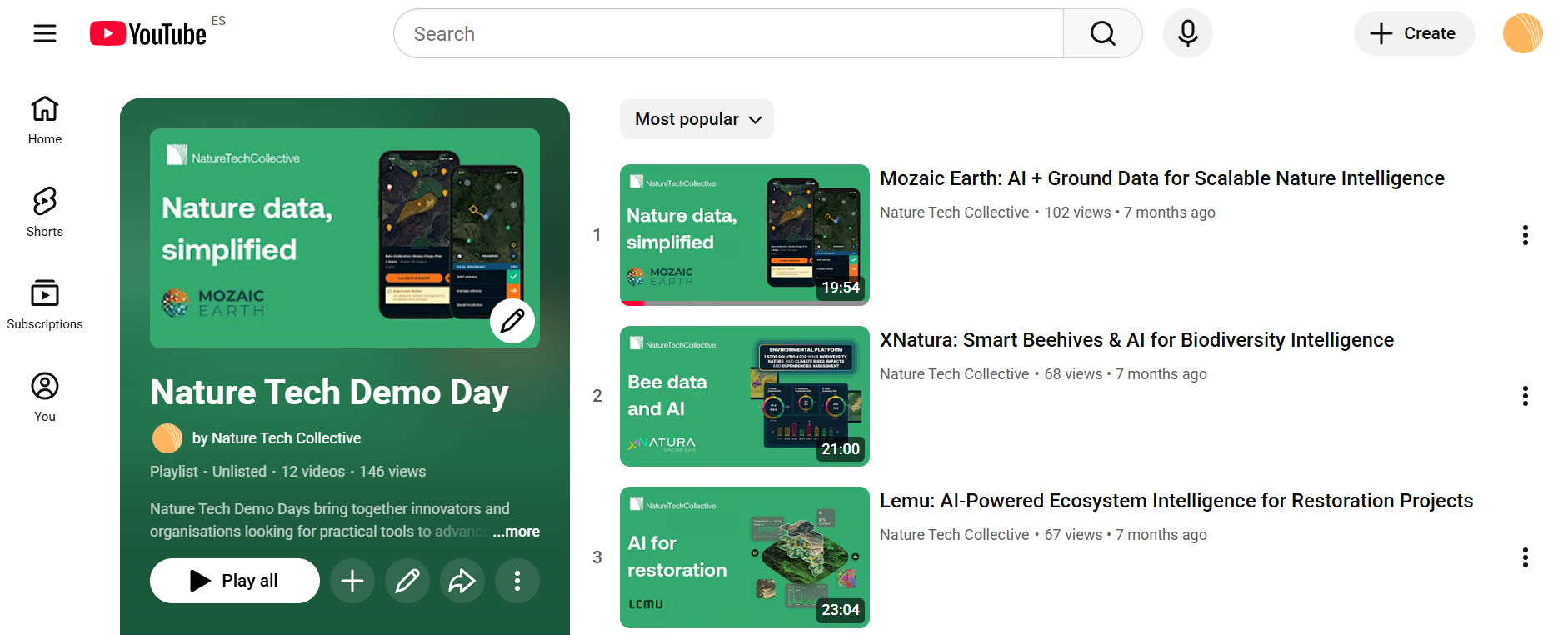This screenshot has height=635, width=1568.
Task: Open the Lemu AI for restoration thumbnail
Action: coord(745,557)
